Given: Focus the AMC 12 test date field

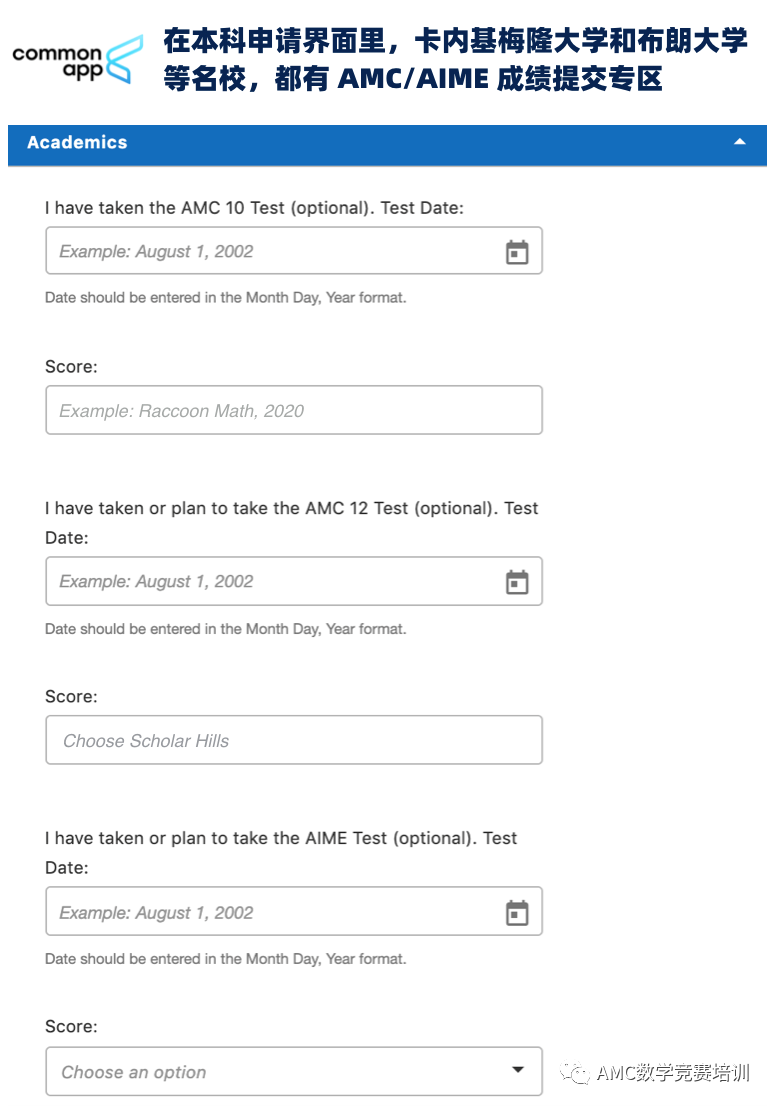Looking at the screenshot, I should [294, 581].
